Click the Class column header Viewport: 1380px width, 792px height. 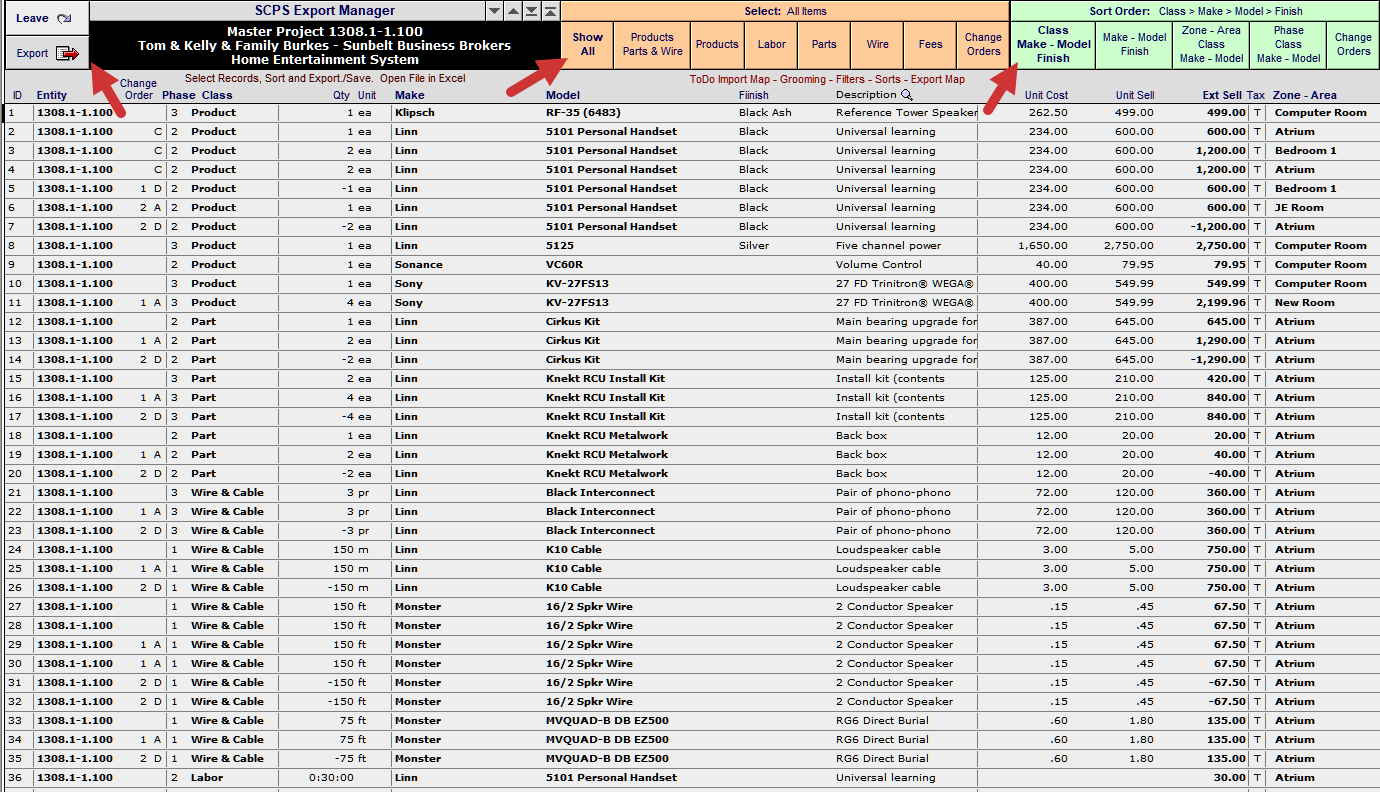pyautogui.click(x=217, y=96)
